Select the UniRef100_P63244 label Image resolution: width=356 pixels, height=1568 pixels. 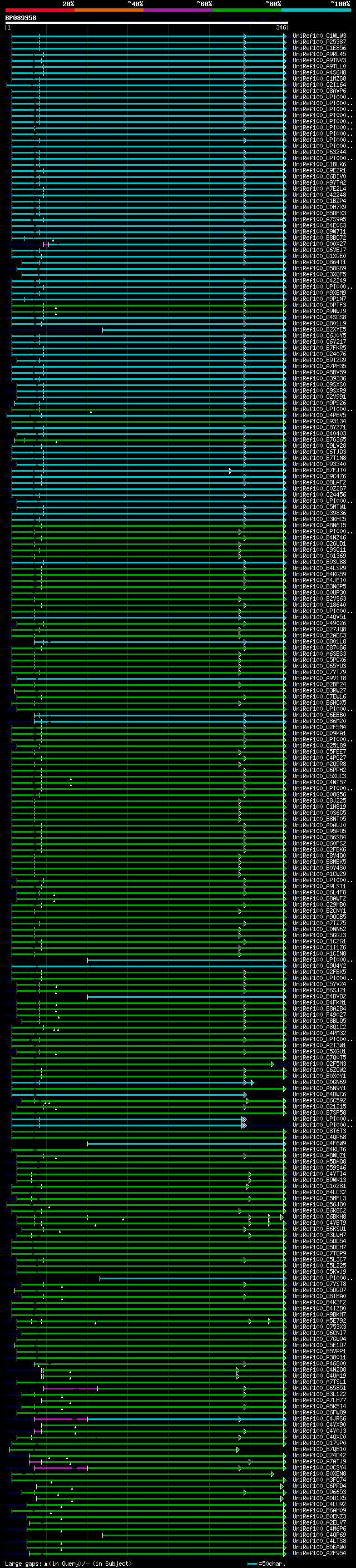pos(319,152)
